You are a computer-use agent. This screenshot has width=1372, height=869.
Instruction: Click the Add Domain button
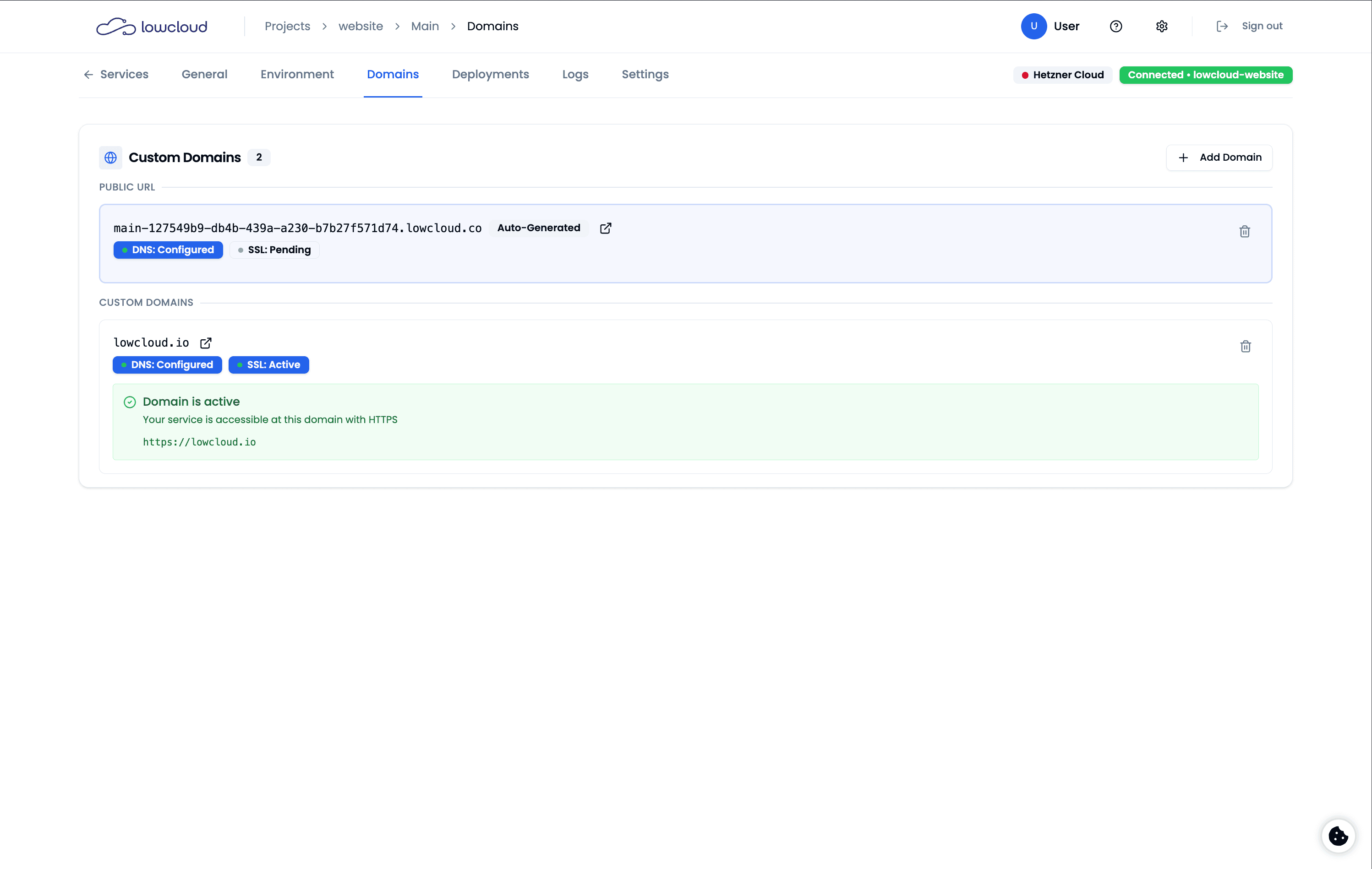click(x=1219, y=158)
